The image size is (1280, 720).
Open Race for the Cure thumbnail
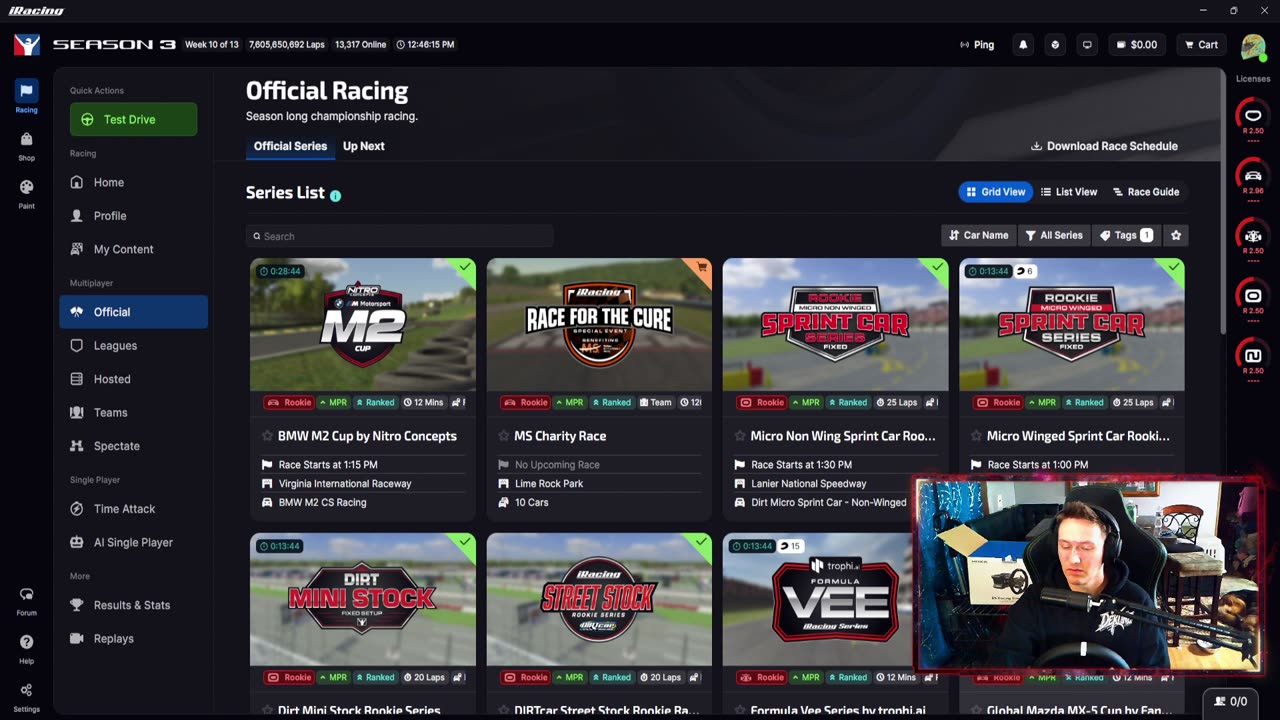pos(599,325)
